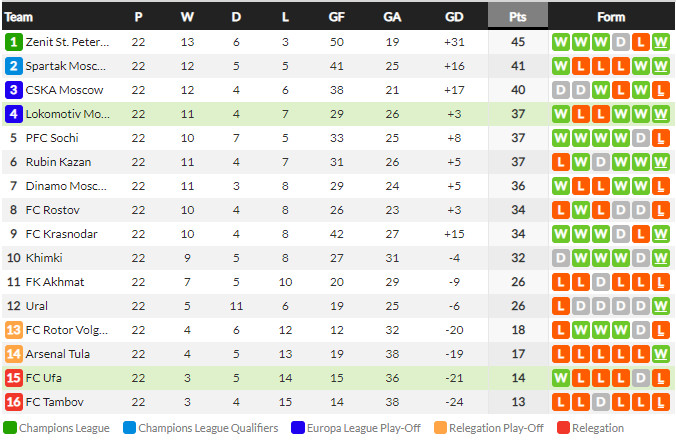Image resolution: width=676 pixels, height=447 pixels.
Task: Open the FC Krasnodar team link
Action: (x=62, y=234)
